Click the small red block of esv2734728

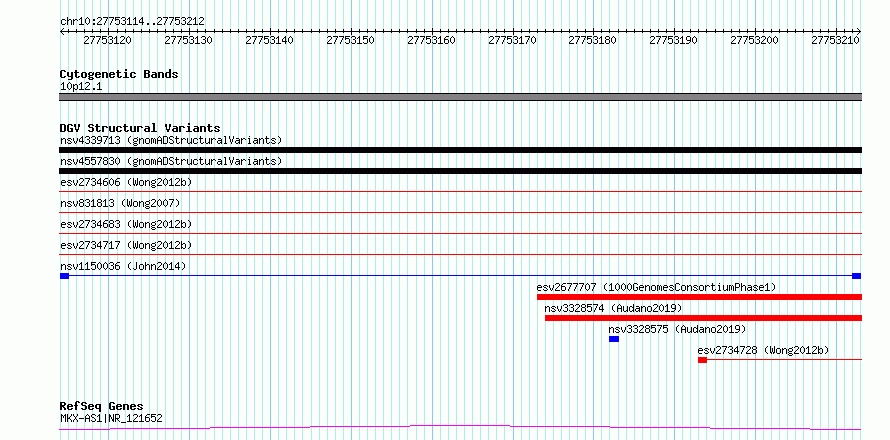702,360
